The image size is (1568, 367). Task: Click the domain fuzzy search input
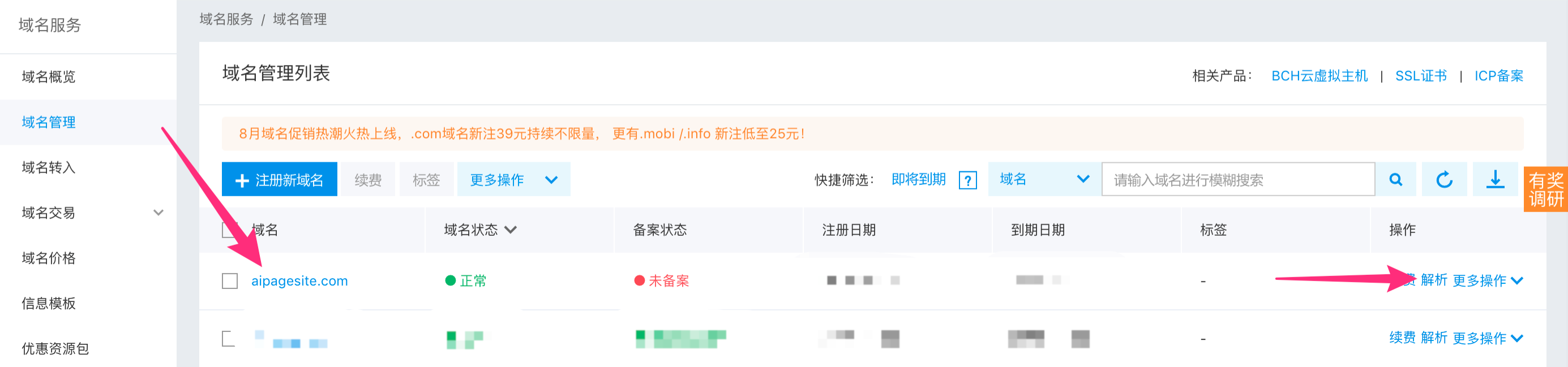point(1237,179)
